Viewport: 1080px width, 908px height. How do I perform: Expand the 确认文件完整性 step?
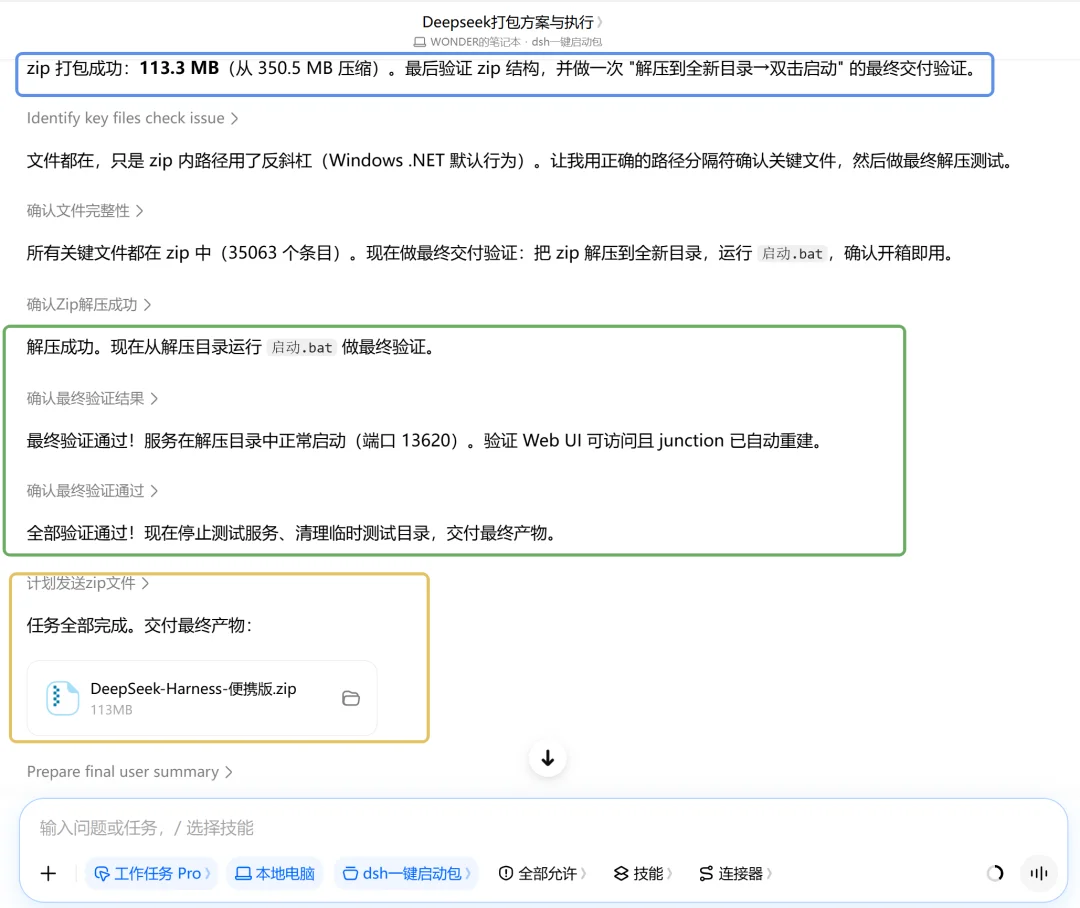[85, 211]
